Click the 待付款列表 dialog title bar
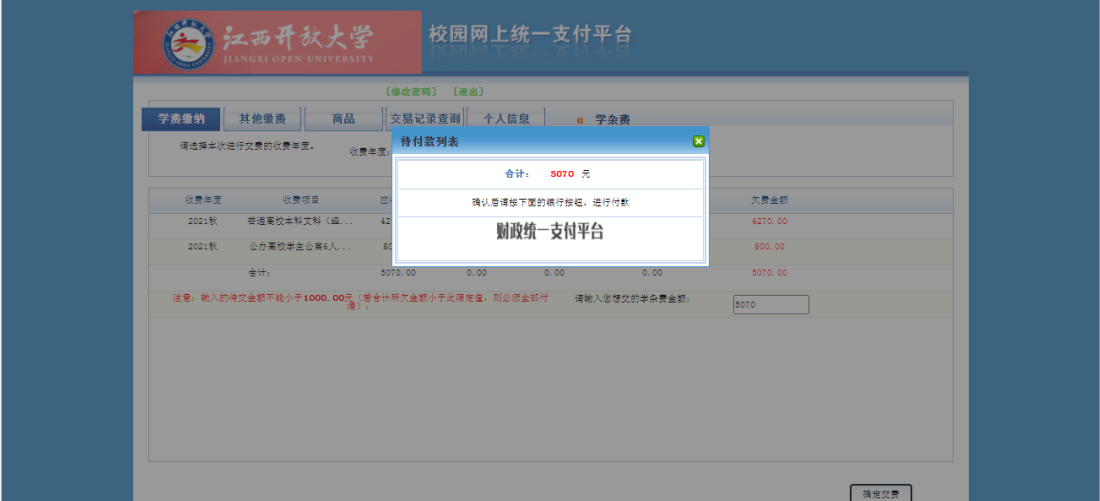The width and height of the screenshot is (1100, 501). [x=540, y=142]
